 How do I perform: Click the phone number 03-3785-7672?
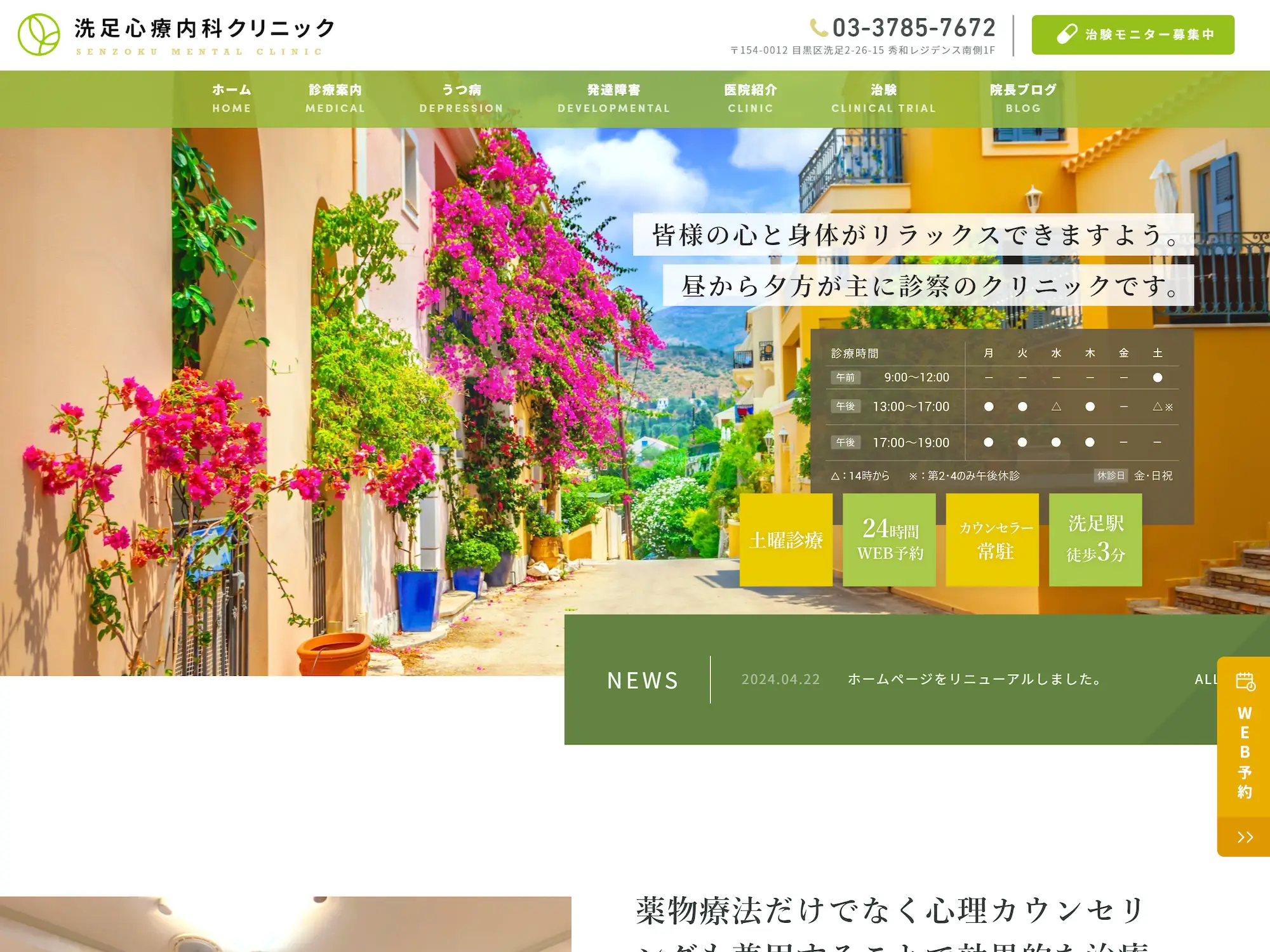pos(914,28)
